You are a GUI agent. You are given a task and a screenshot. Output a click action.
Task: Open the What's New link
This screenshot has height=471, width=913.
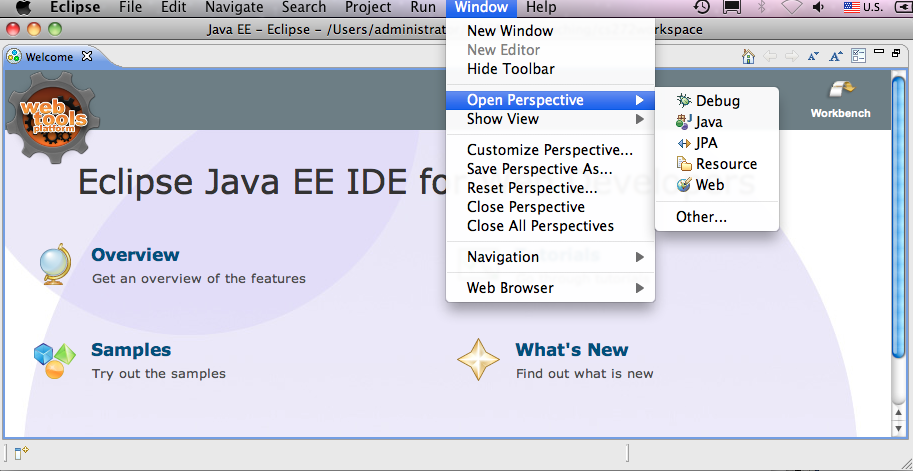pyautogui.click(x=572, y=350)
